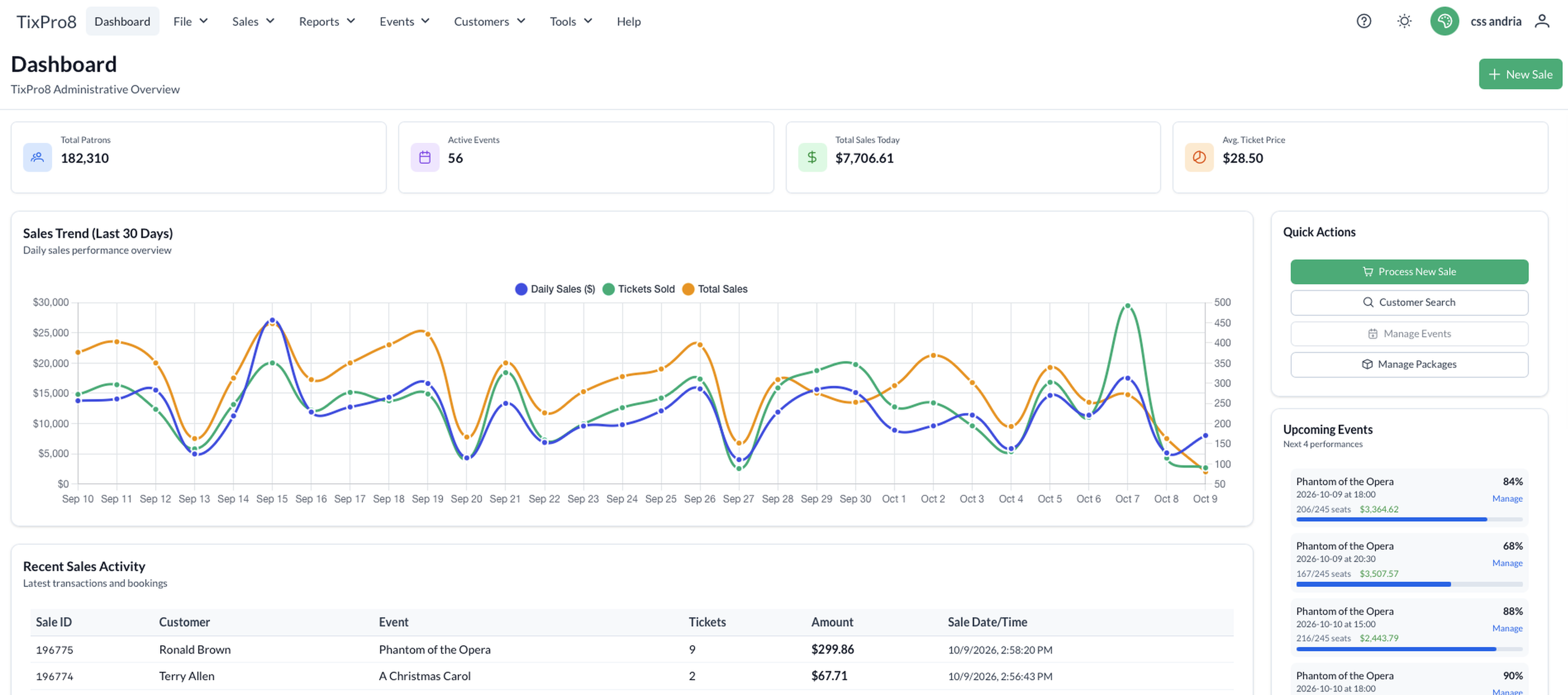
Task: Click the calendar icon in Manage Events
Action: pos(1372,334)
